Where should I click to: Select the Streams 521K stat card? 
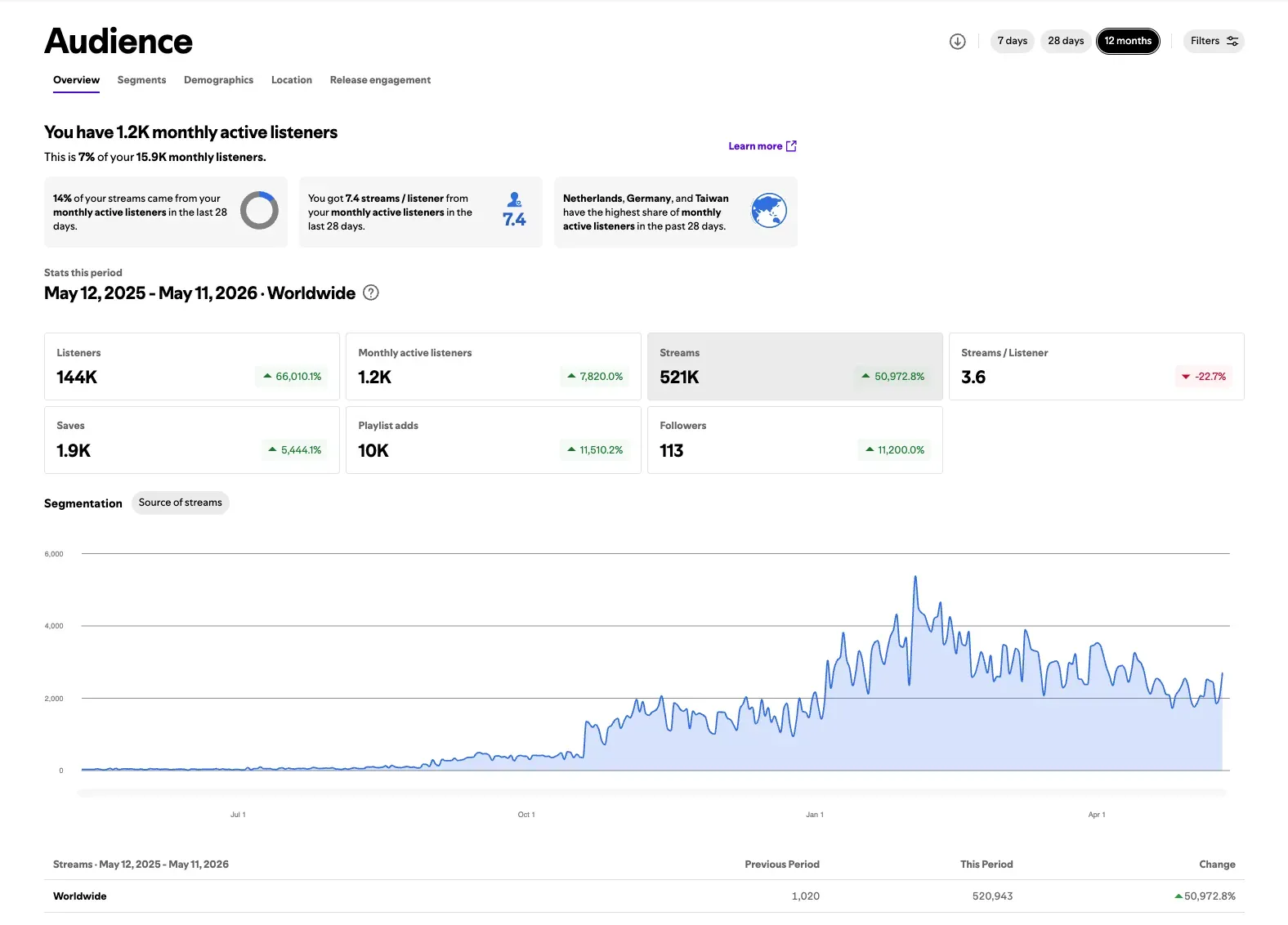tap(795, 366)
